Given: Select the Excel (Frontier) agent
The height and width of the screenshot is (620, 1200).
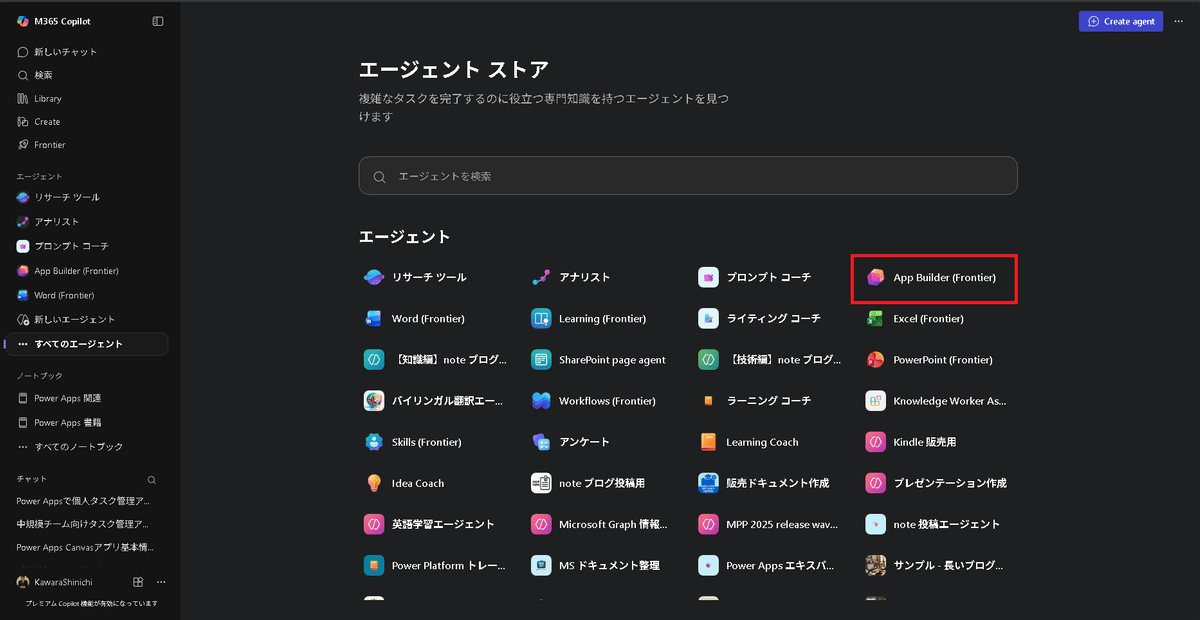Looking at the screenshot, I should click(x=930, y=318).
